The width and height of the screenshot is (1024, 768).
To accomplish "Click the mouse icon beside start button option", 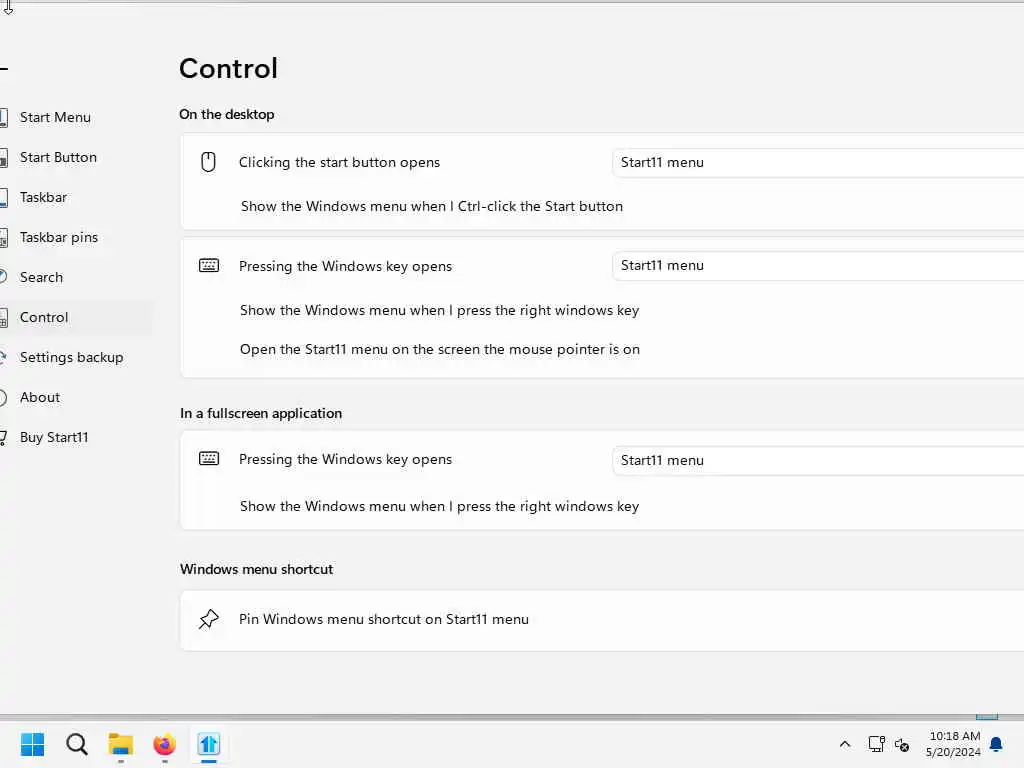I will (208, 162).
